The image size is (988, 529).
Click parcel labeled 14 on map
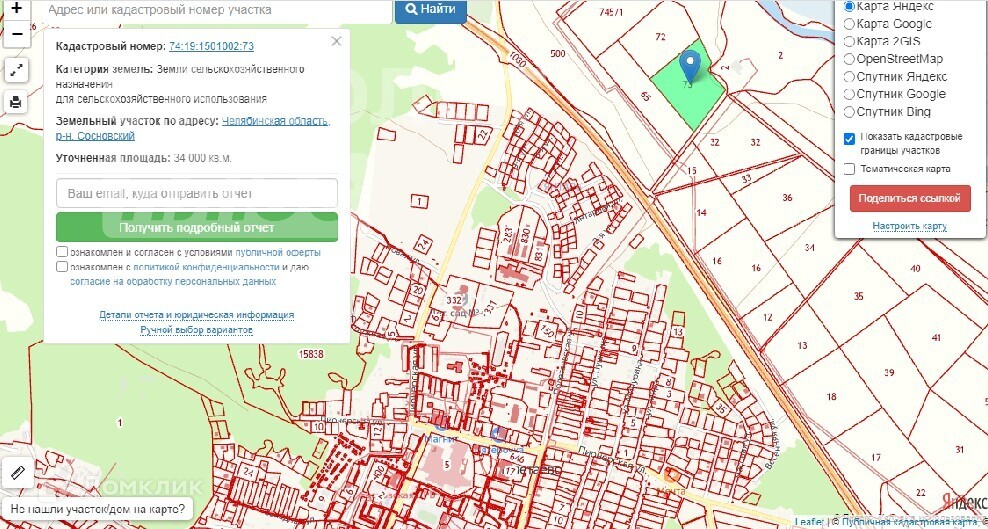tap(701, 213)
